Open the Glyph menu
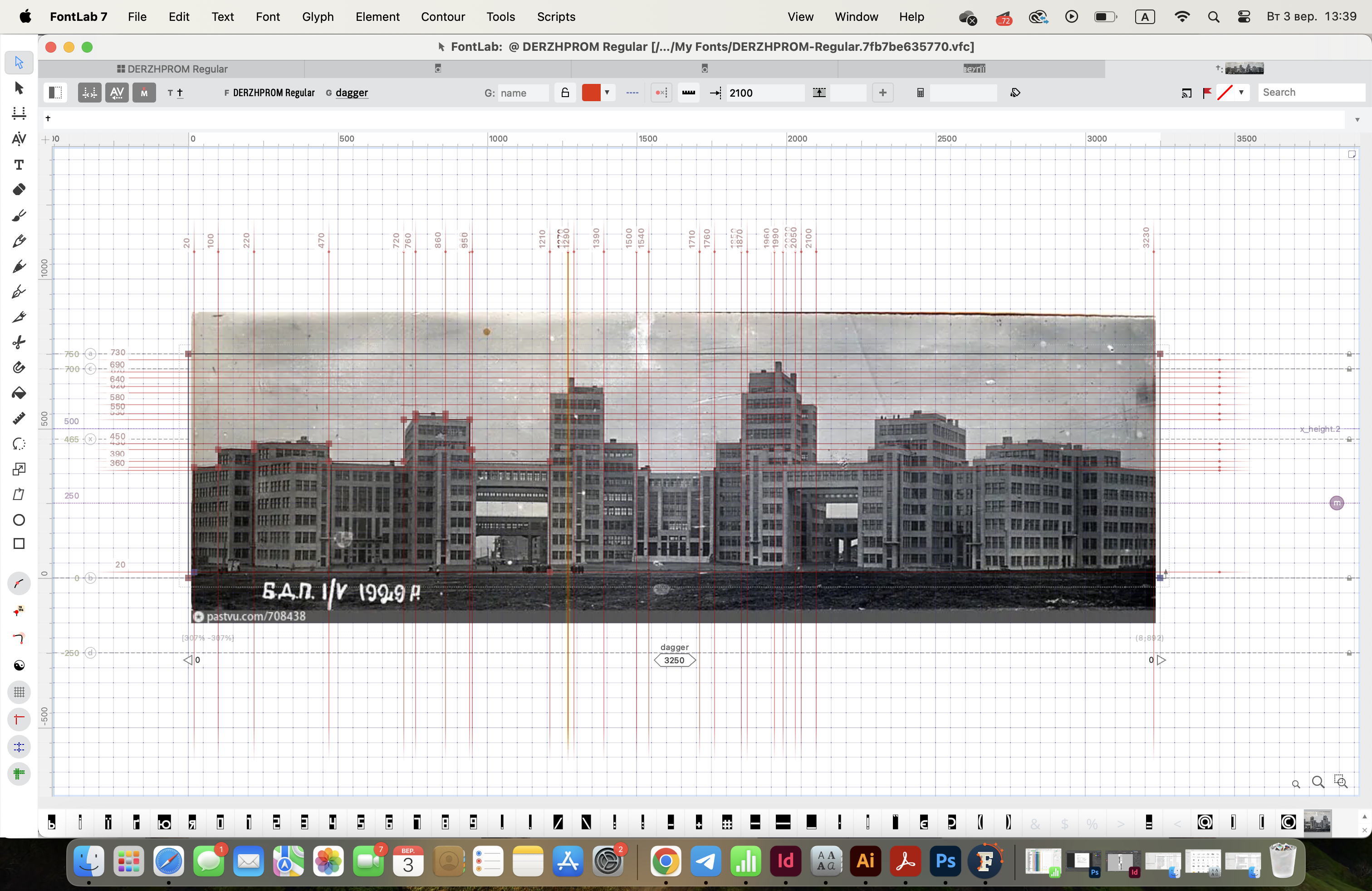Screen dimensions: 1372x891 (x=318, y=17)
